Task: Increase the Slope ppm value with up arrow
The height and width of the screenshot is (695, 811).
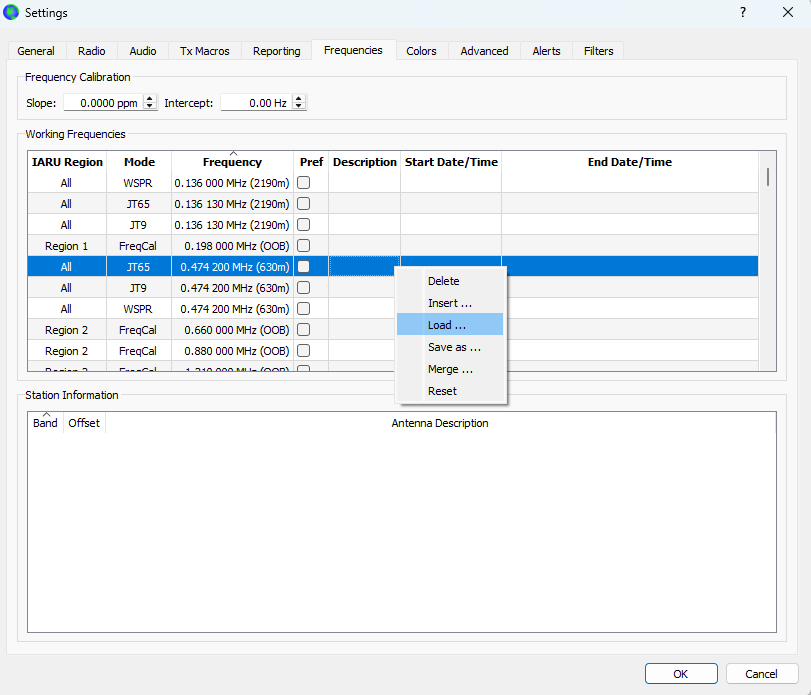Action: pyautogui.click(x=150, y=98)
